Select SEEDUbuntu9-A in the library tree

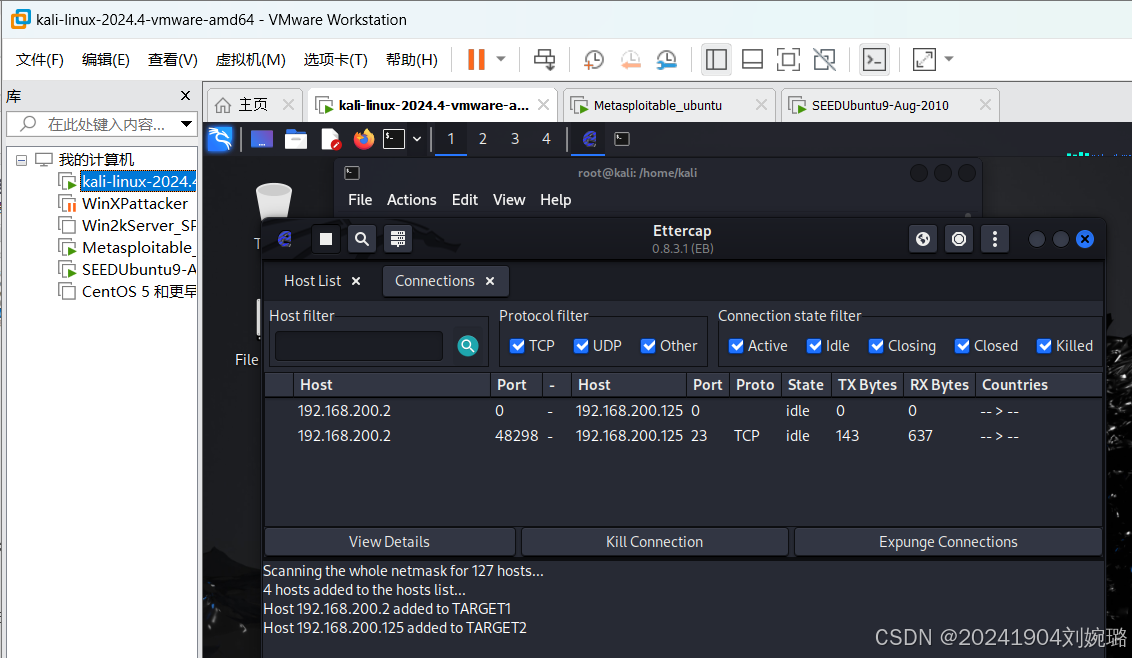tap(139, 269)
